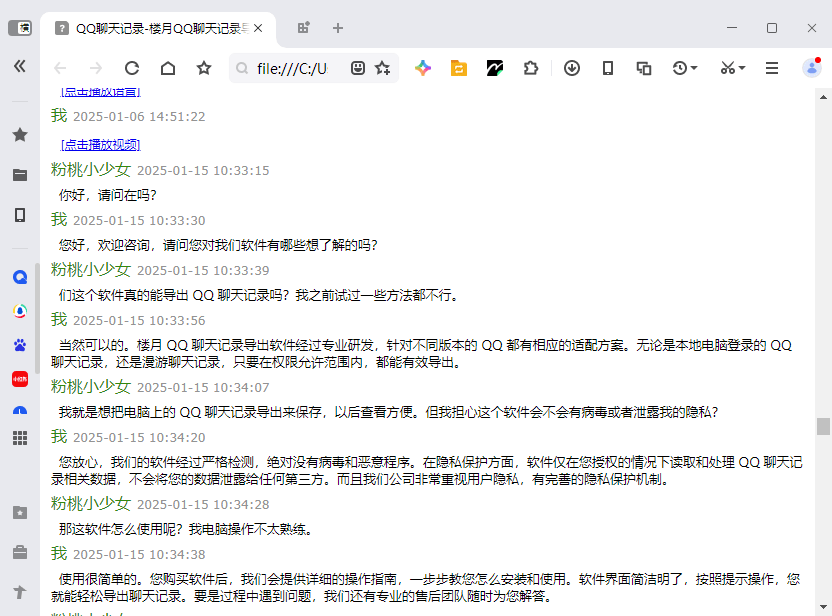The width and height of the screenshot is (832, 616).
Task: Open the orange folder sync icon
Action: 459,68
